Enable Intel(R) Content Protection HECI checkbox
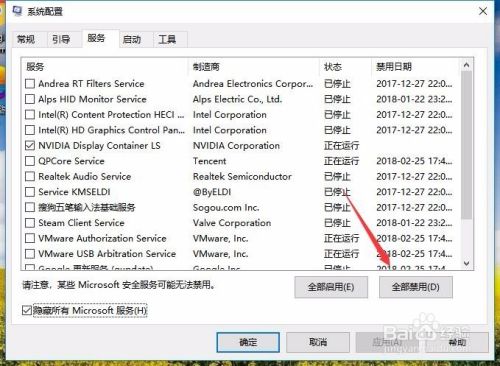This screenshot has width=500, height=366. 30,115
